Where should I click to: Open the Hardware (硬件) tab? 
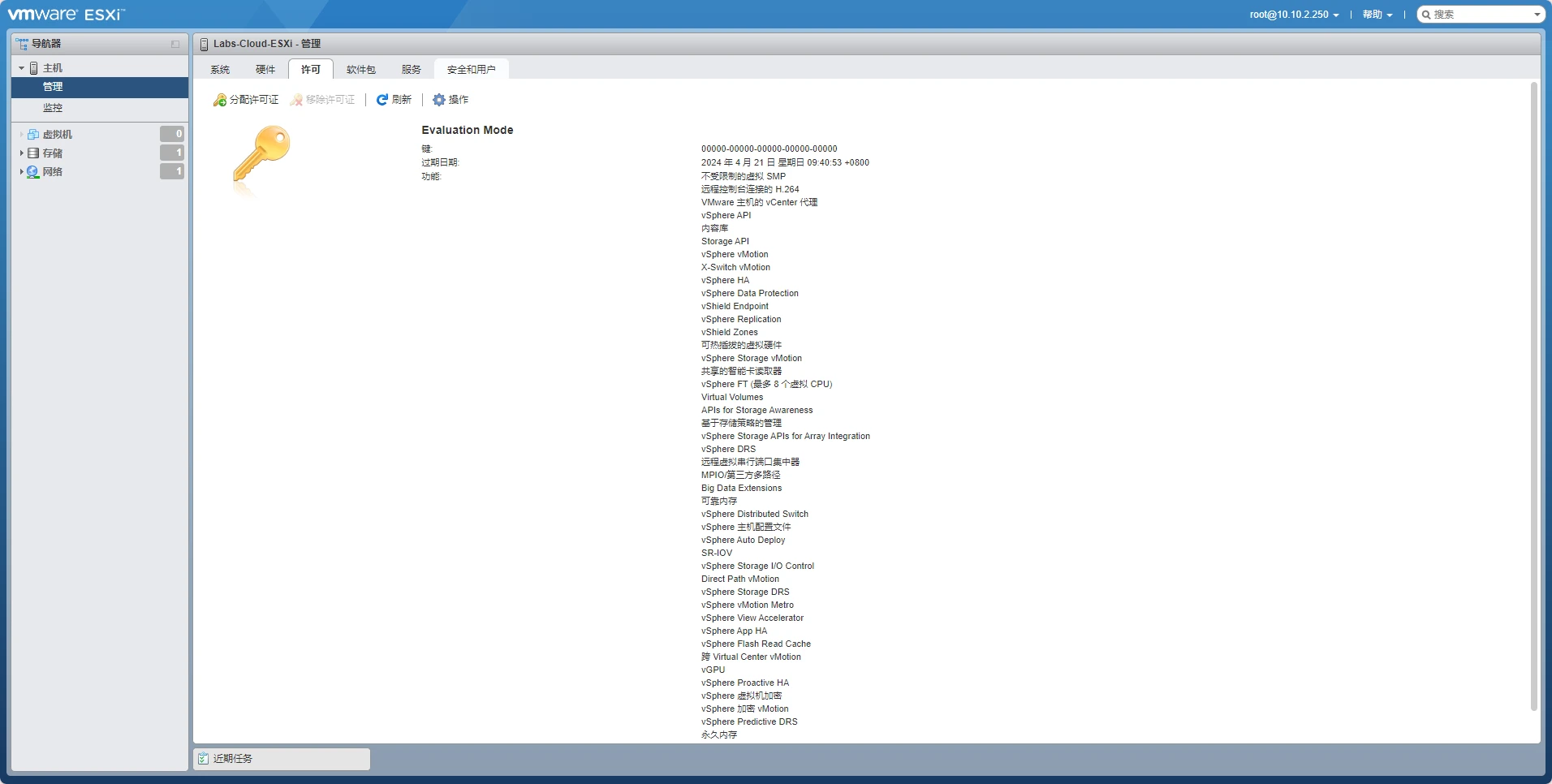tap(265, 70)
